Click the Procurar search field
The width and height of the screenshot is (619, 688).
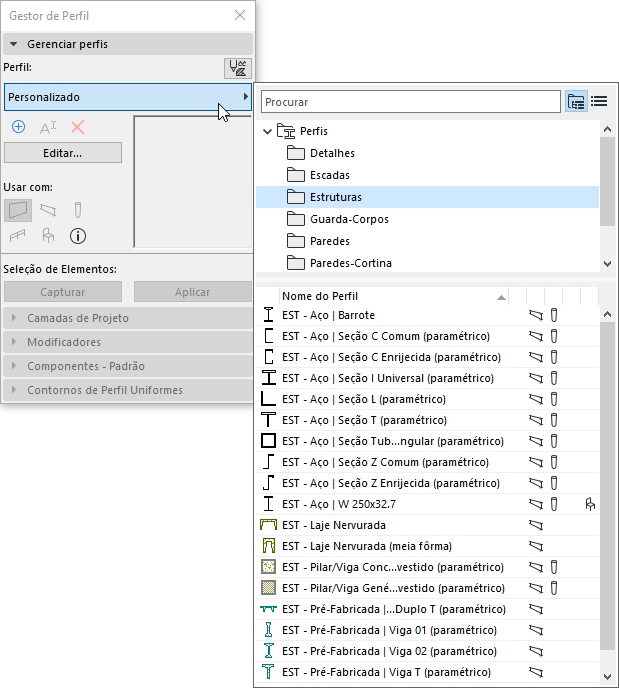coord(411,102)
